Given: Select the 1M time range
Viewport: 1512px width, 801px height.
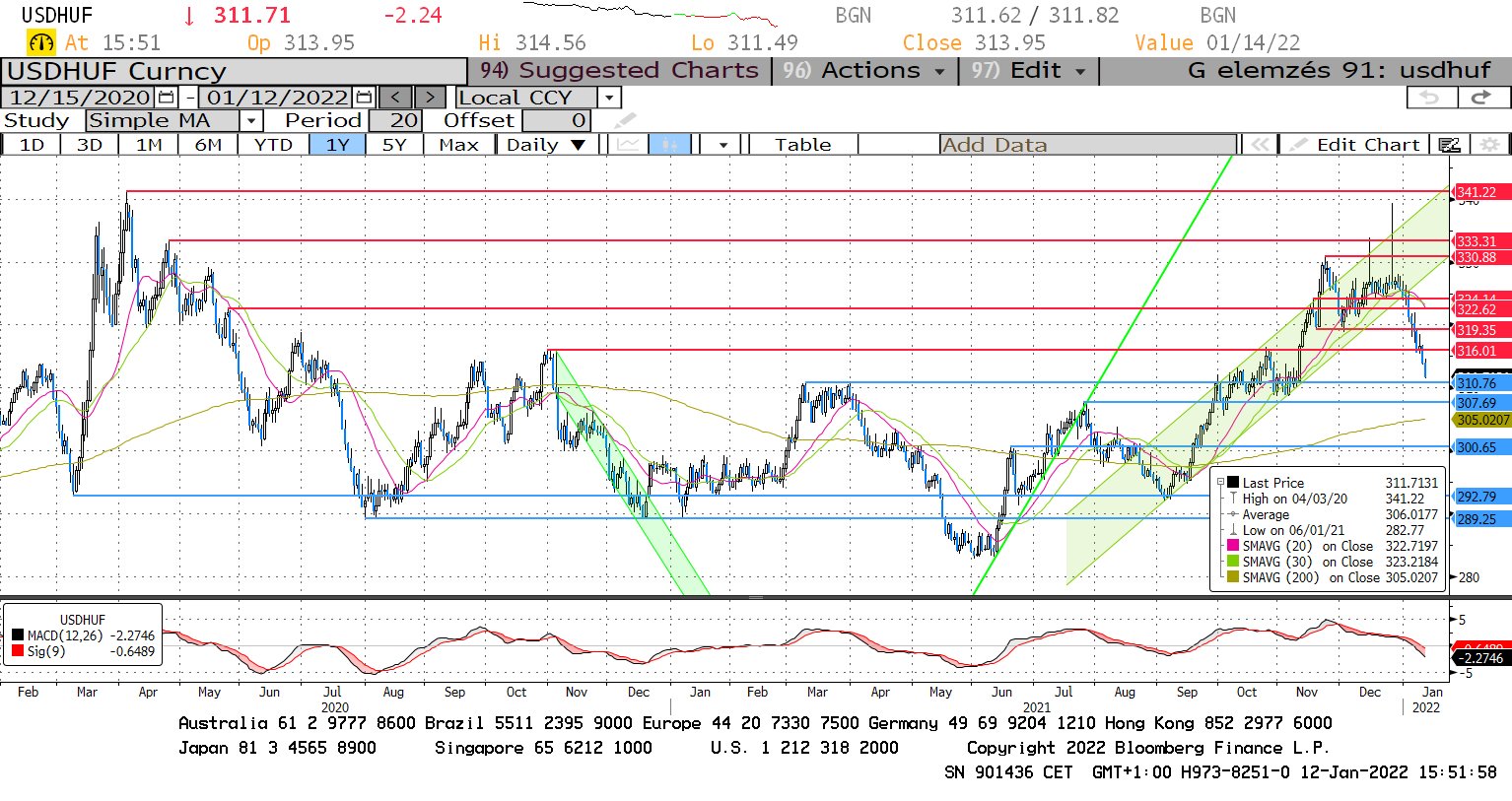Looking at the screenshot, I should tap(149, 145).
